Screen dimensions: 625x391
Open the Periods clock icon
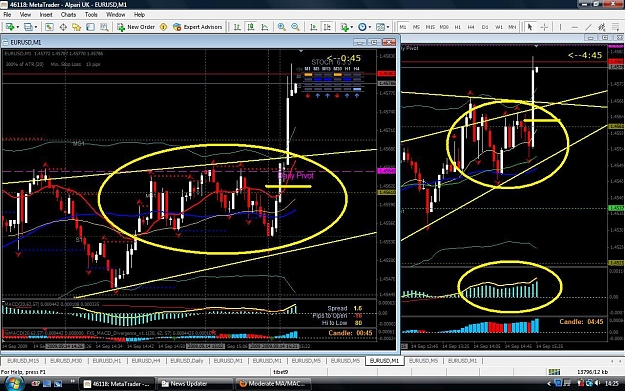point(362,27)
